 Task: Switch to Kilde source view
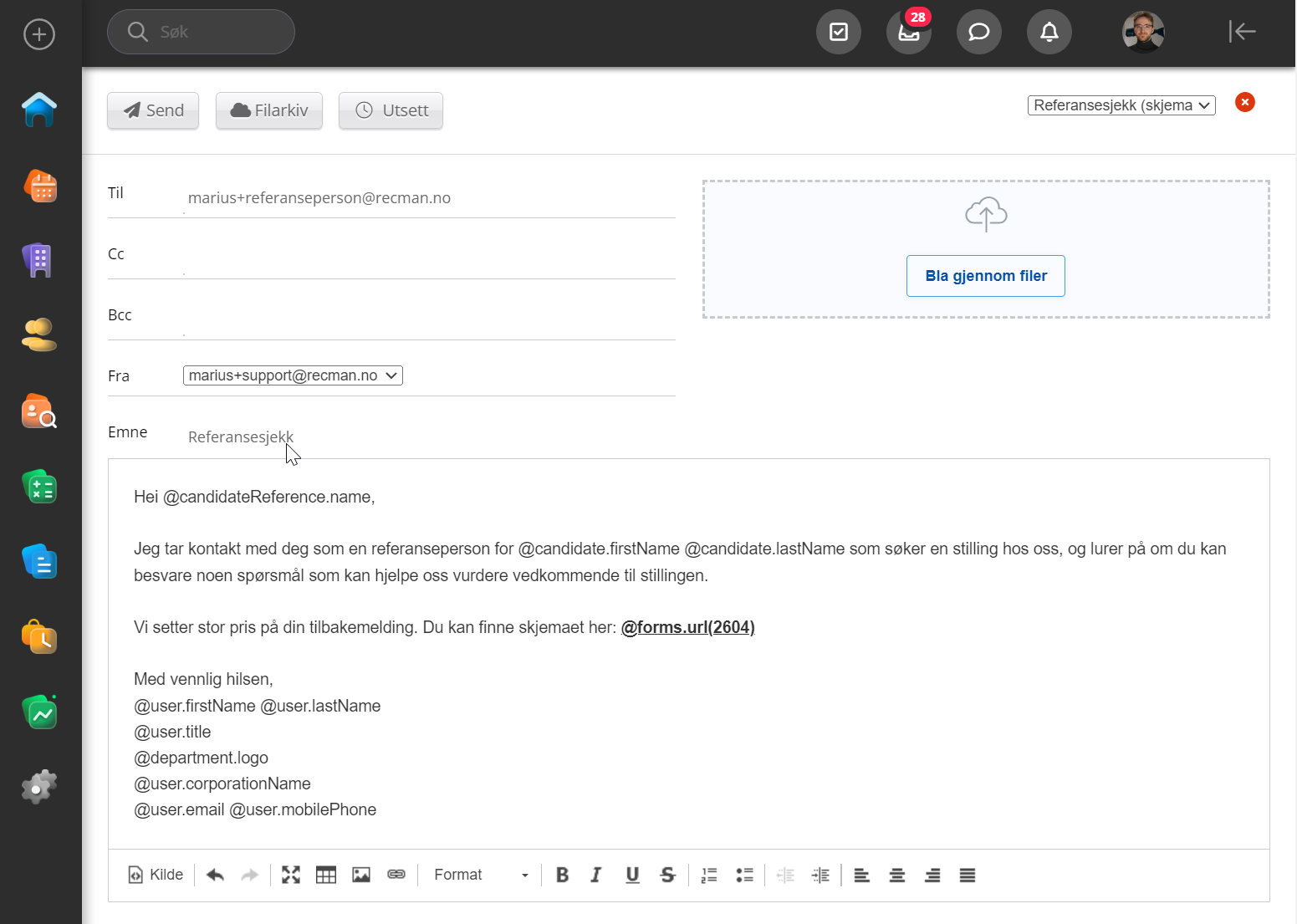pyautogui.click(x=156, y=875)
